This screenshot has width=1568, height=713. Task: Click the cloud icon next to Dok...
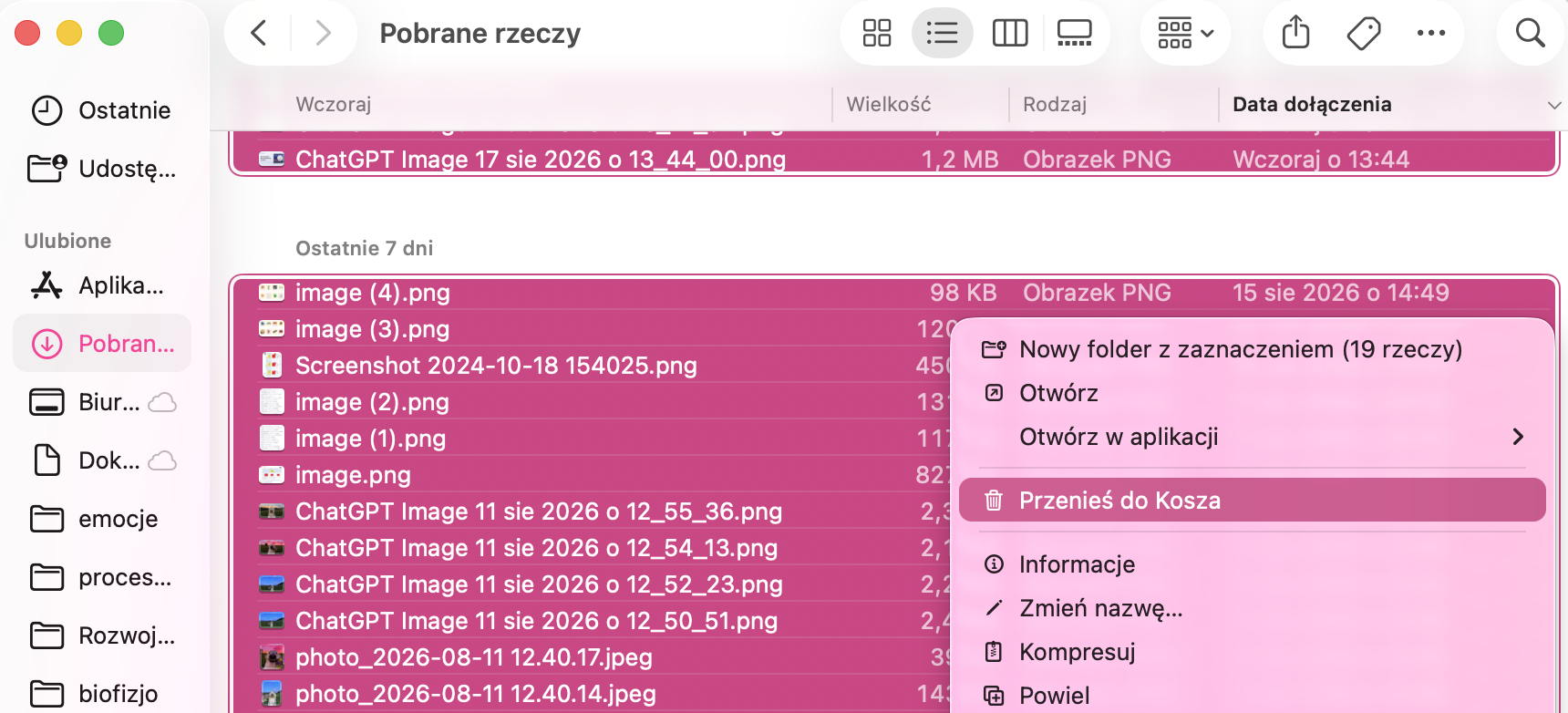pyautogui.click(x=162, y=460)
